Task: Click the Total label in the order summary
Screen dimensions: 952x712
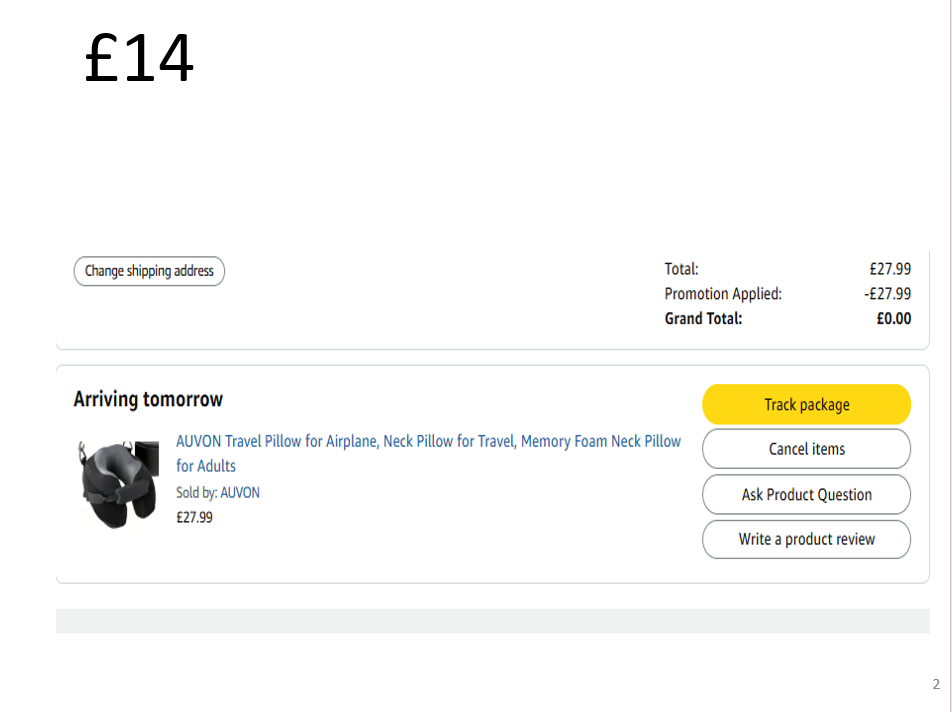Action: coord(681,269)
